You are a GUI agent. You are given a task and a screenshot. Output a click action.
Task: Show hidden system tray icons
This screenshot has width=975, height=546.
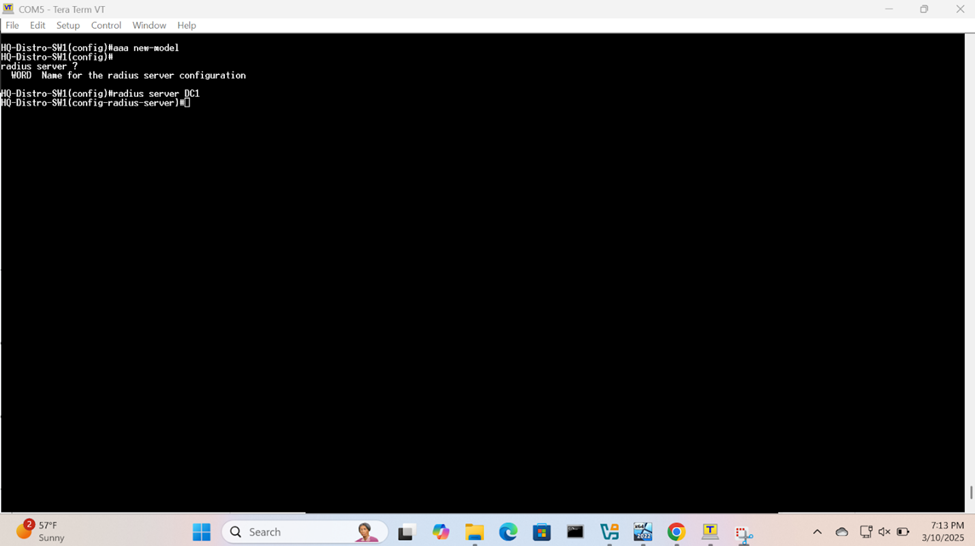click(817, 532)
